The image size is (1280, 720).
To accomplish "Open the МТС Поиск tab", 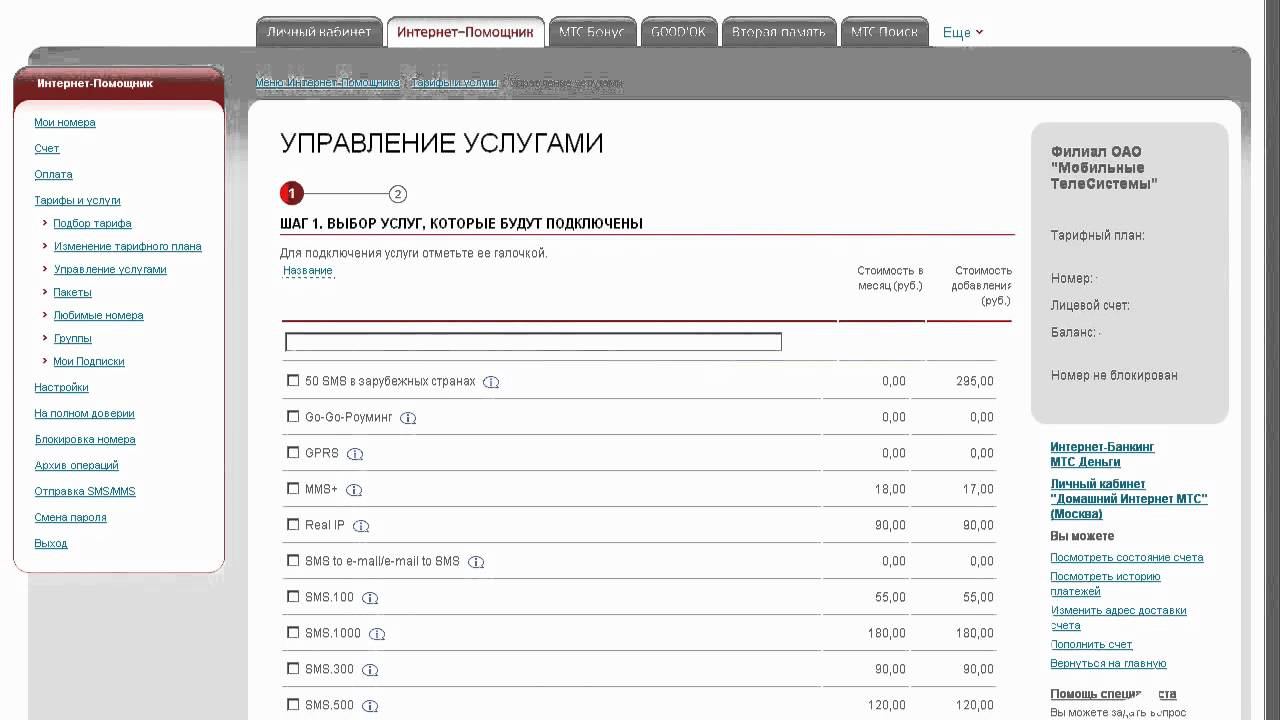I will pyautogui.click(x=884, y=32).
